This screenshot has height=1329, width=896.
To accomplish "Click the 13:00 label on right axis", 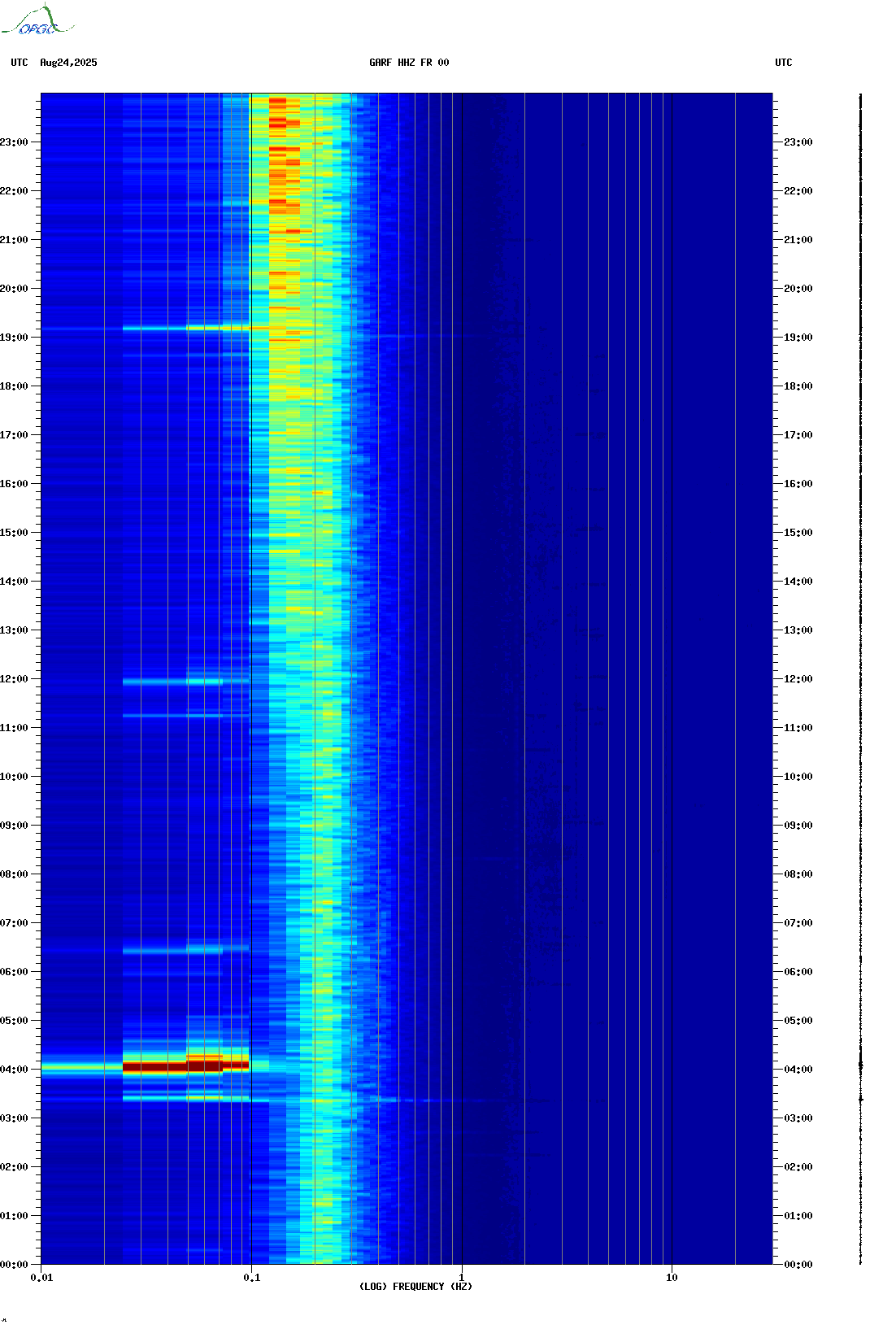I will (x=798, y=630).
